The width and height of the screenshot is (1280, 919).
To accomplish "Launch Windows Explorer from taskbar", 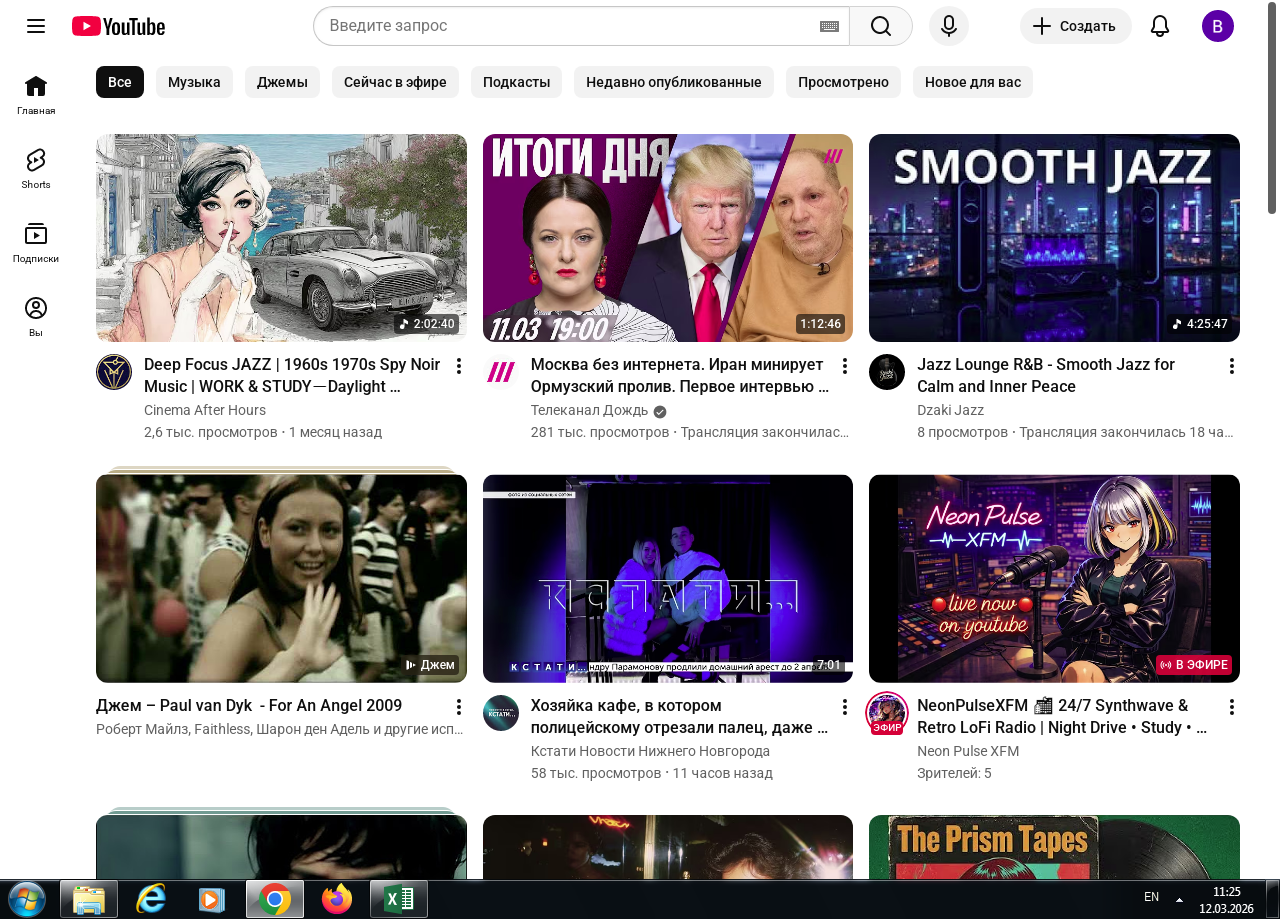I will tap(89, 899).
